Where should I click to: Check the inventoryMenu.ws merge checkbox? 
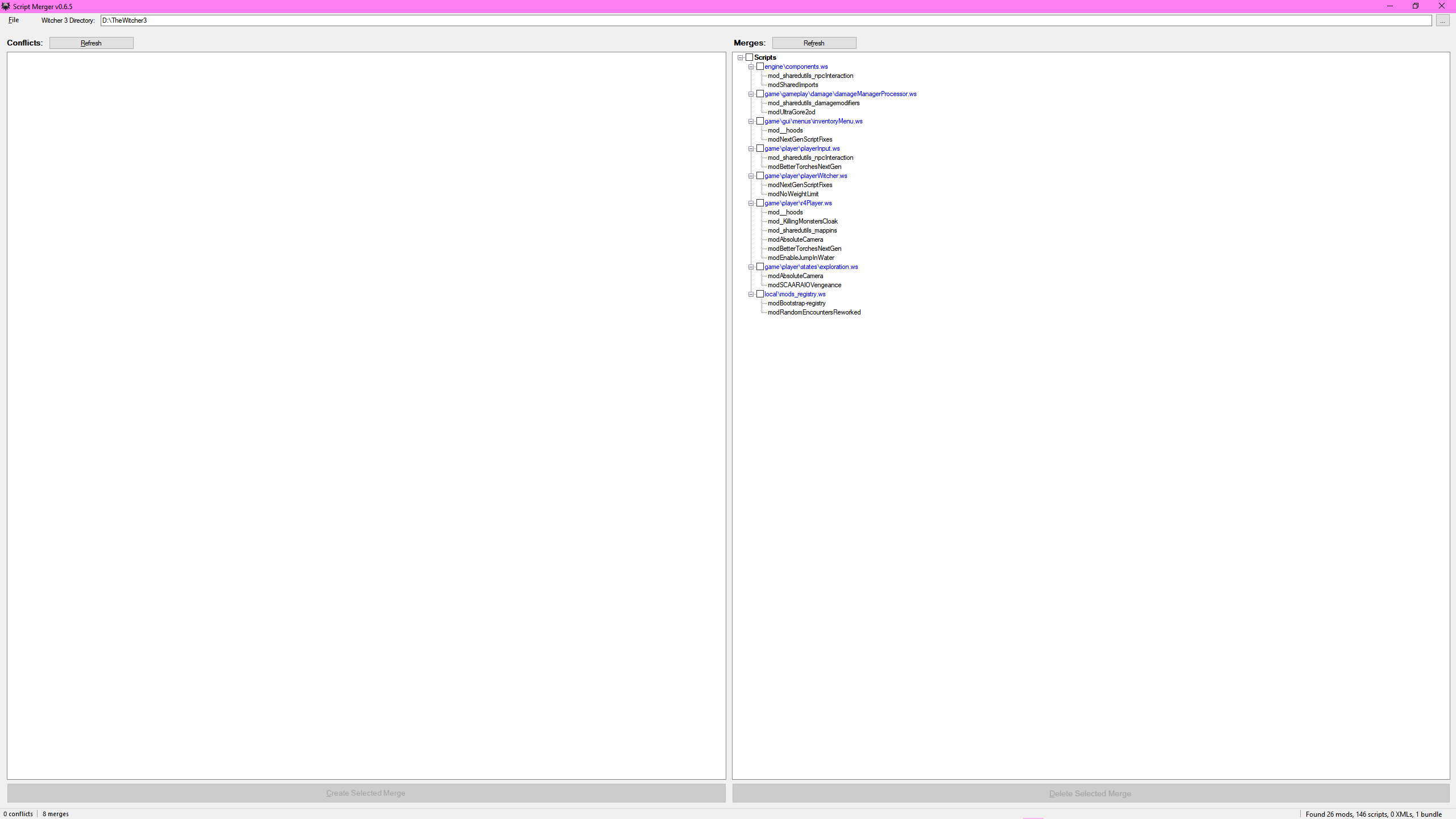760,121
